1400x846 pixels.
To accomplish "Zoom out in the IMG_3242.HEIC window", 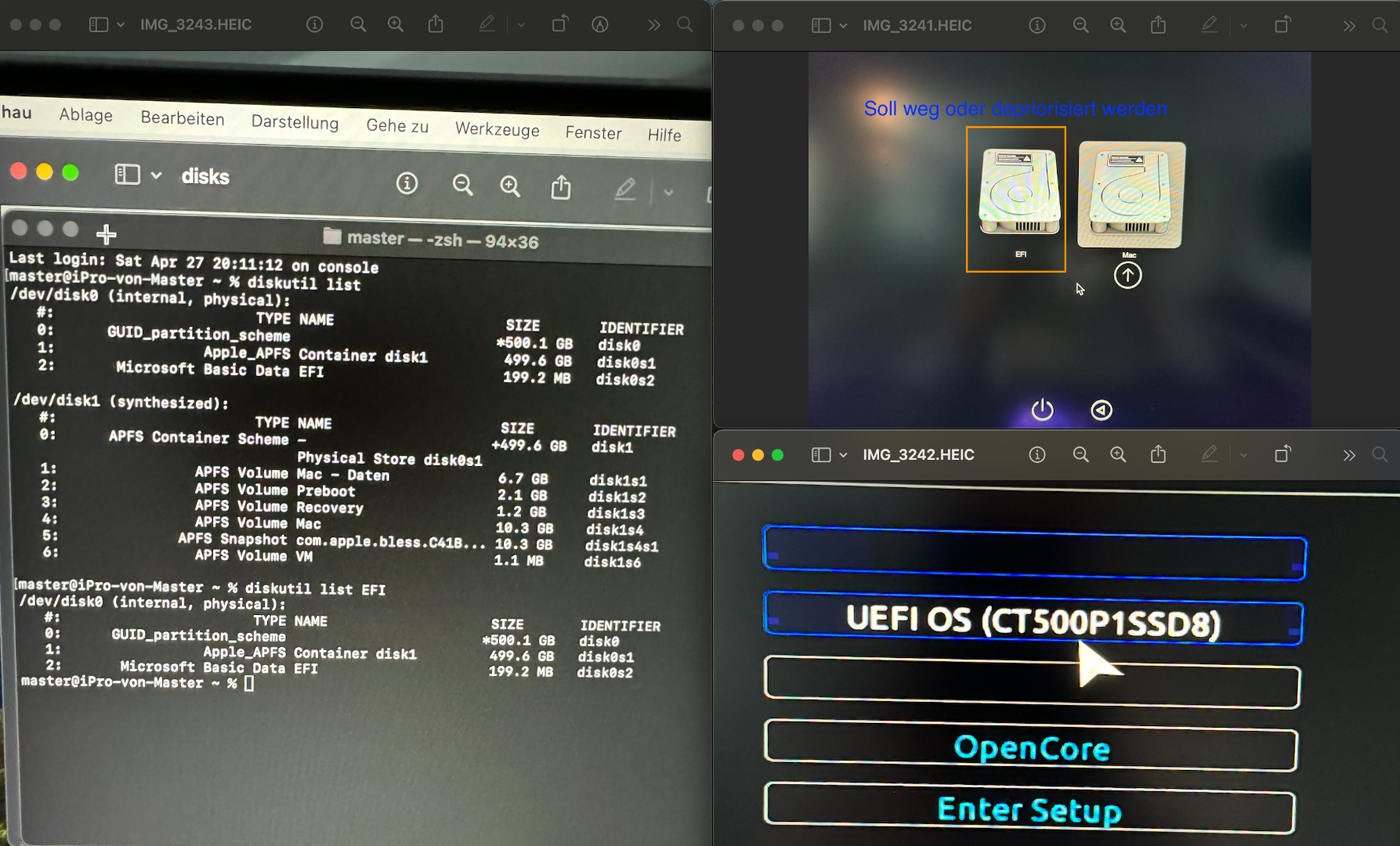I will point(1081,454).
